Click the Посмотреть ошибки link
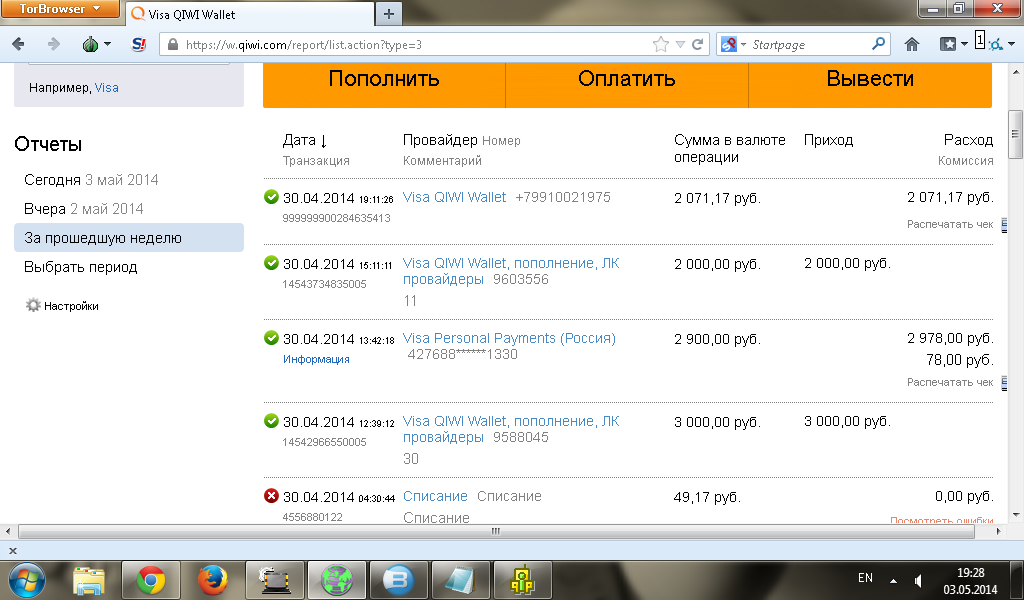The width and height of the screenshot is (1024, 600). point(941,520)
